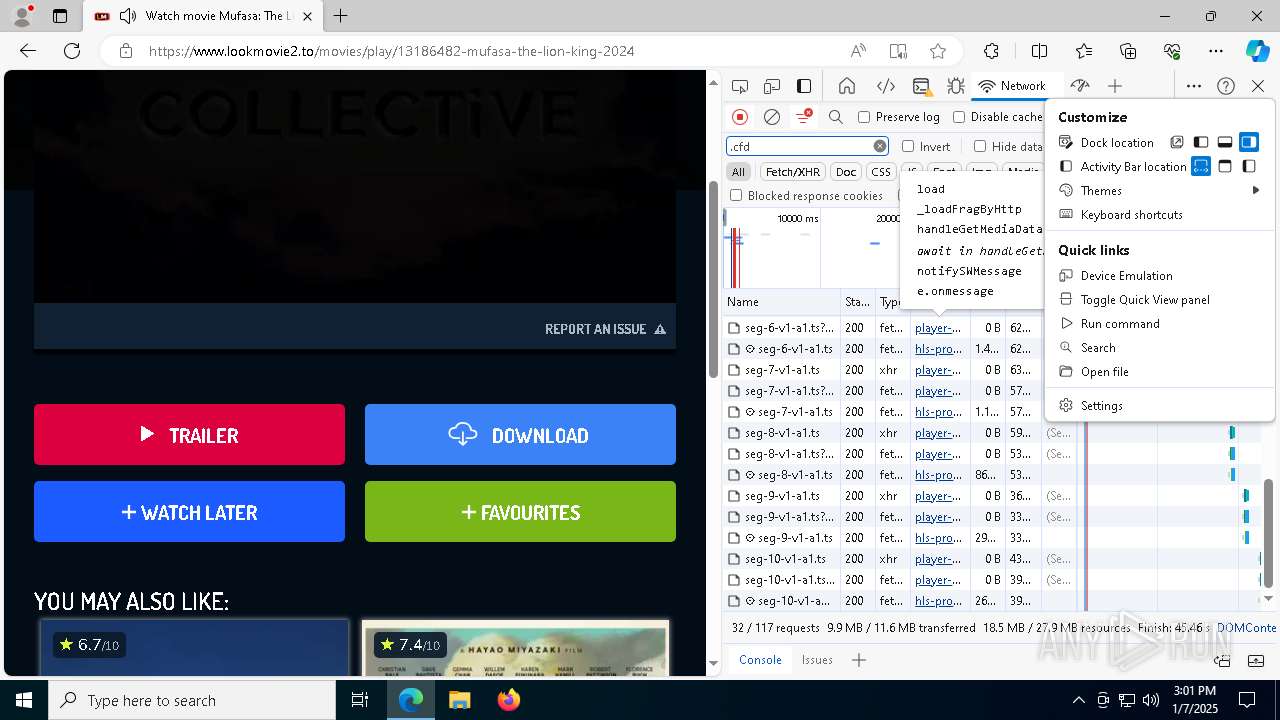The image size is (1280, 720).
Task: Click the WATCH LATER button
Action: 189,511
